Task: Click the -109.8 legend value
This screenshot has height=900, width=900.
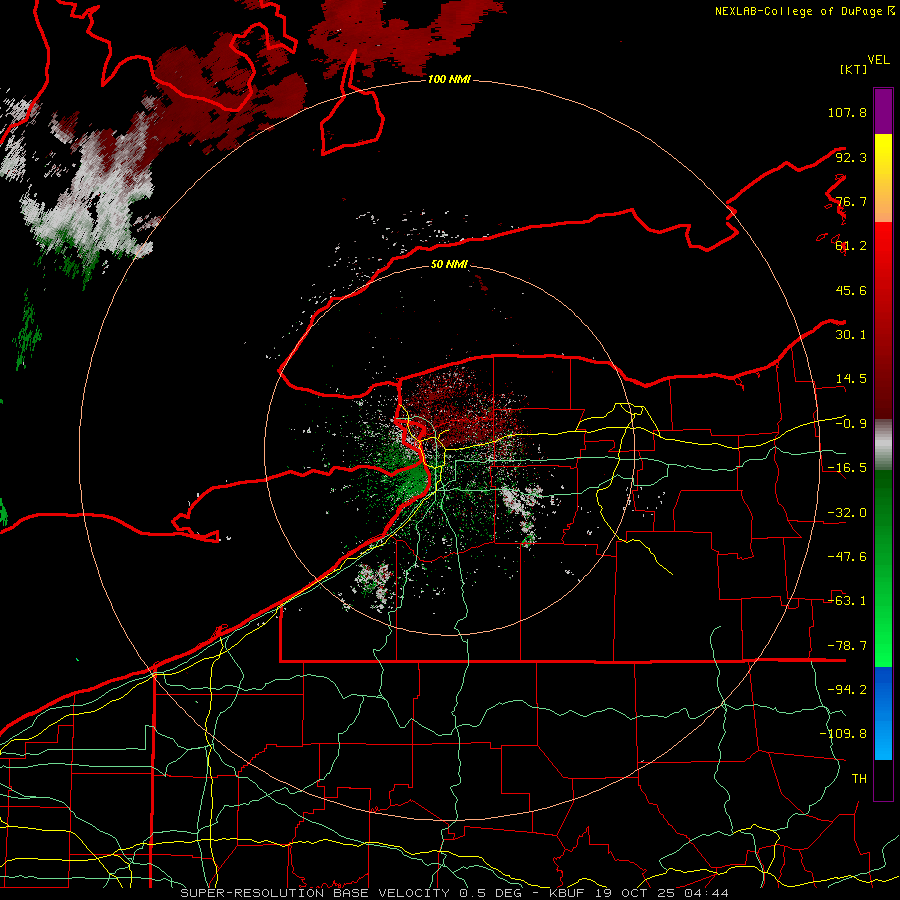Action: point(843,734)
